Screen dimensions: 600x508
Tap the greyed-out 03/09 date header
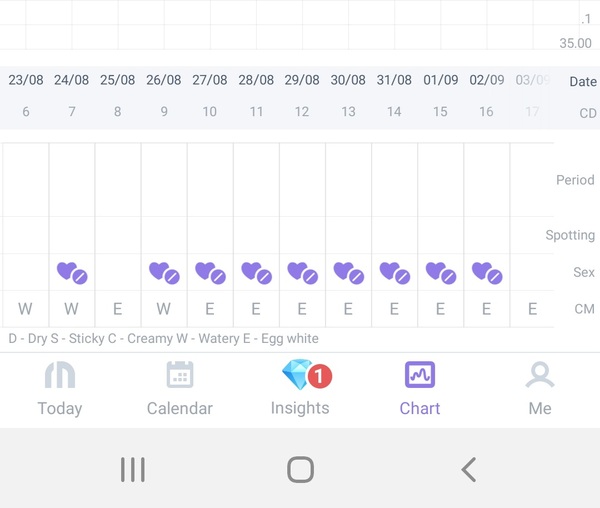(533, 80)
